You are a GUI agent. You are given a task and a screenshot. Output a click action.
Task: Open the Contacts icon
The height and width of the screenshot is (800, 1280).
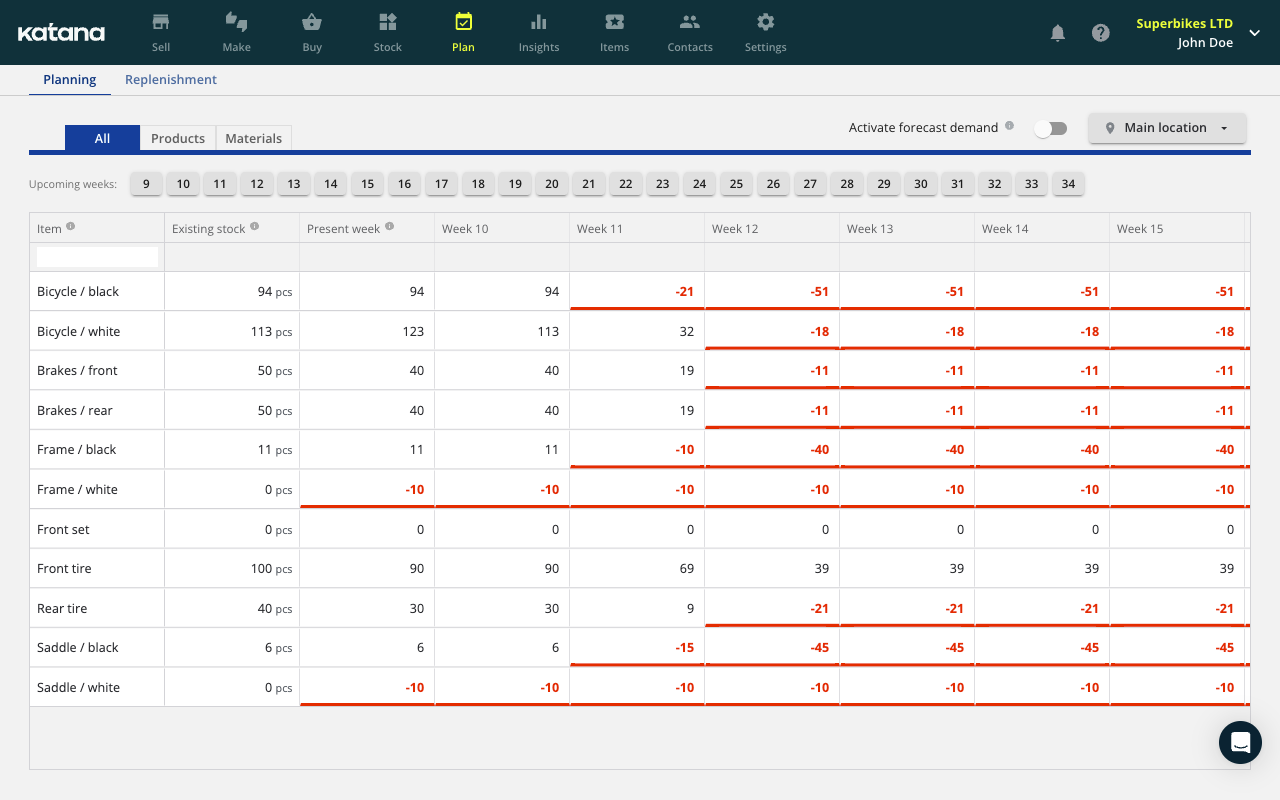tap(690, 22)
